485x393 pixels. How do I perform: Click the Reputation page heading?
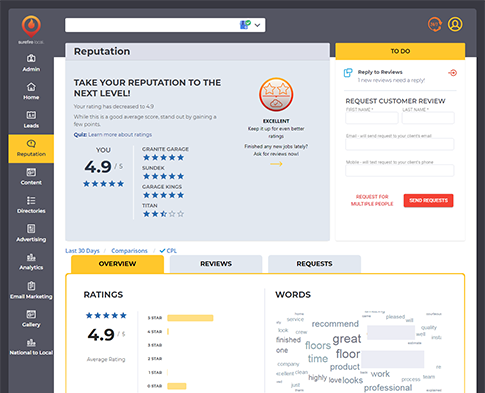click(x=102, y=51)
